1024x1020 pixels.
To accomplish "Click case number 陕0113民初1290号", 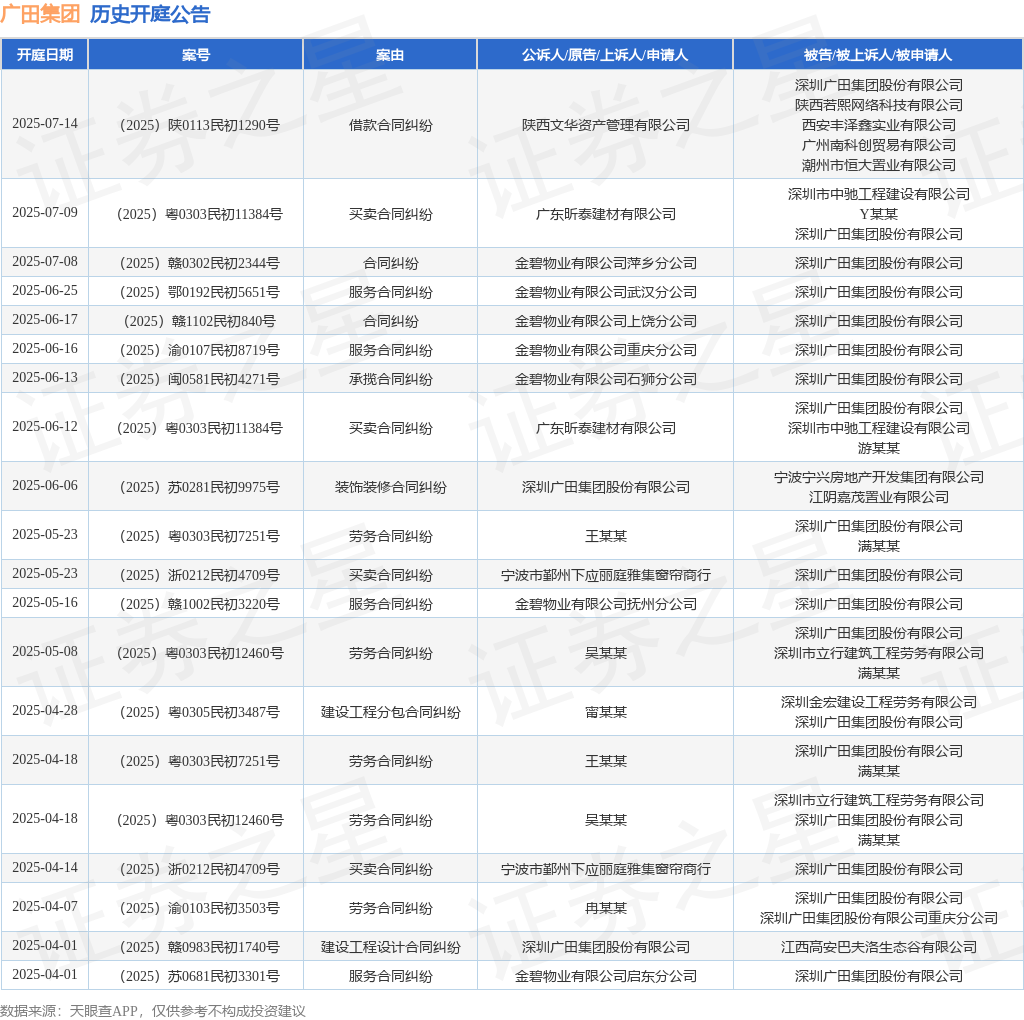I will click(x=199, y=125).
